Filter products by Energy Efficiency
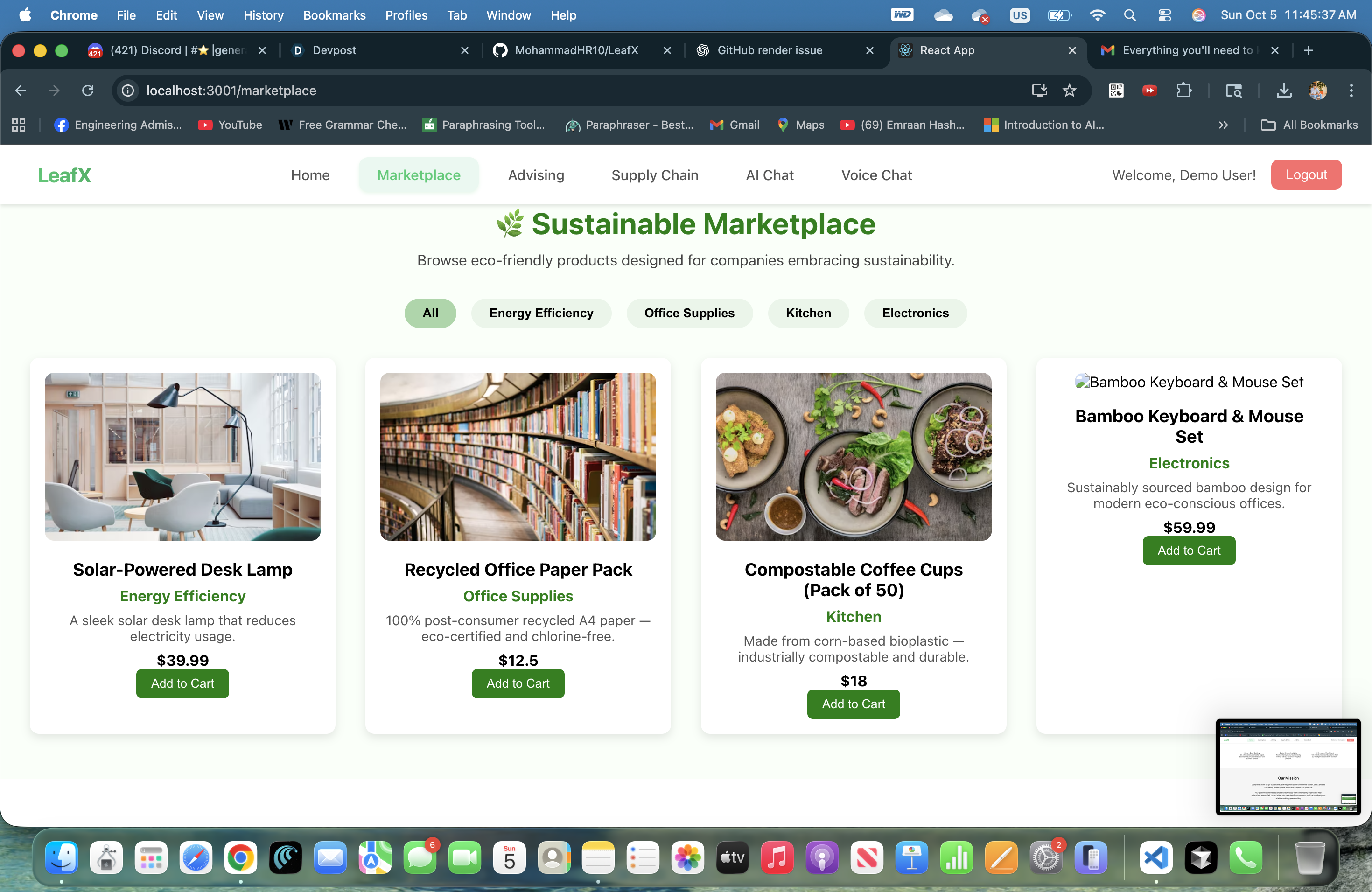This screenshot has width=1372, height=892. [x=541, y=313]
